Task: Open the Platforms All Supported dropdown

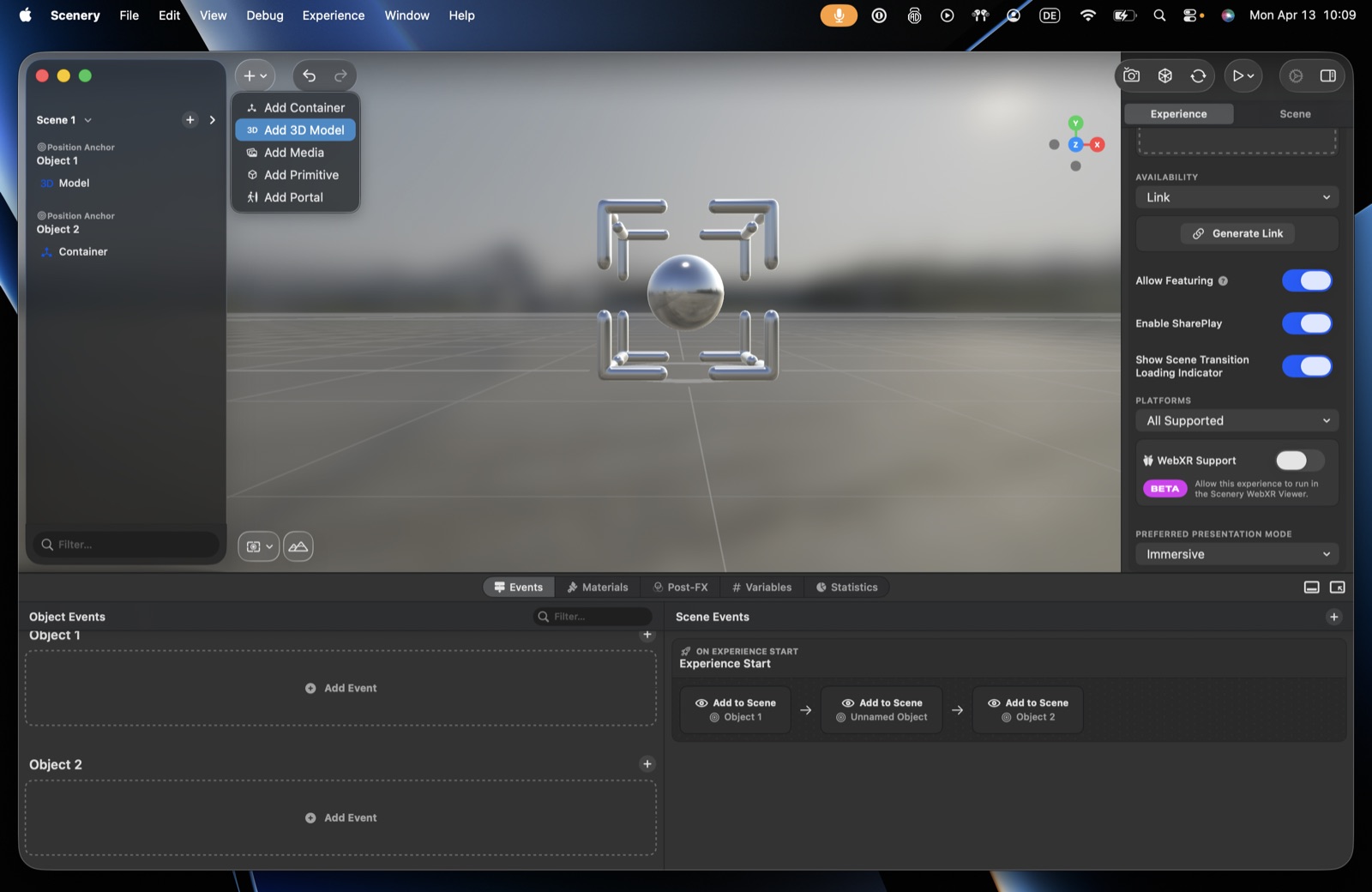Action: coord(1237,420)
